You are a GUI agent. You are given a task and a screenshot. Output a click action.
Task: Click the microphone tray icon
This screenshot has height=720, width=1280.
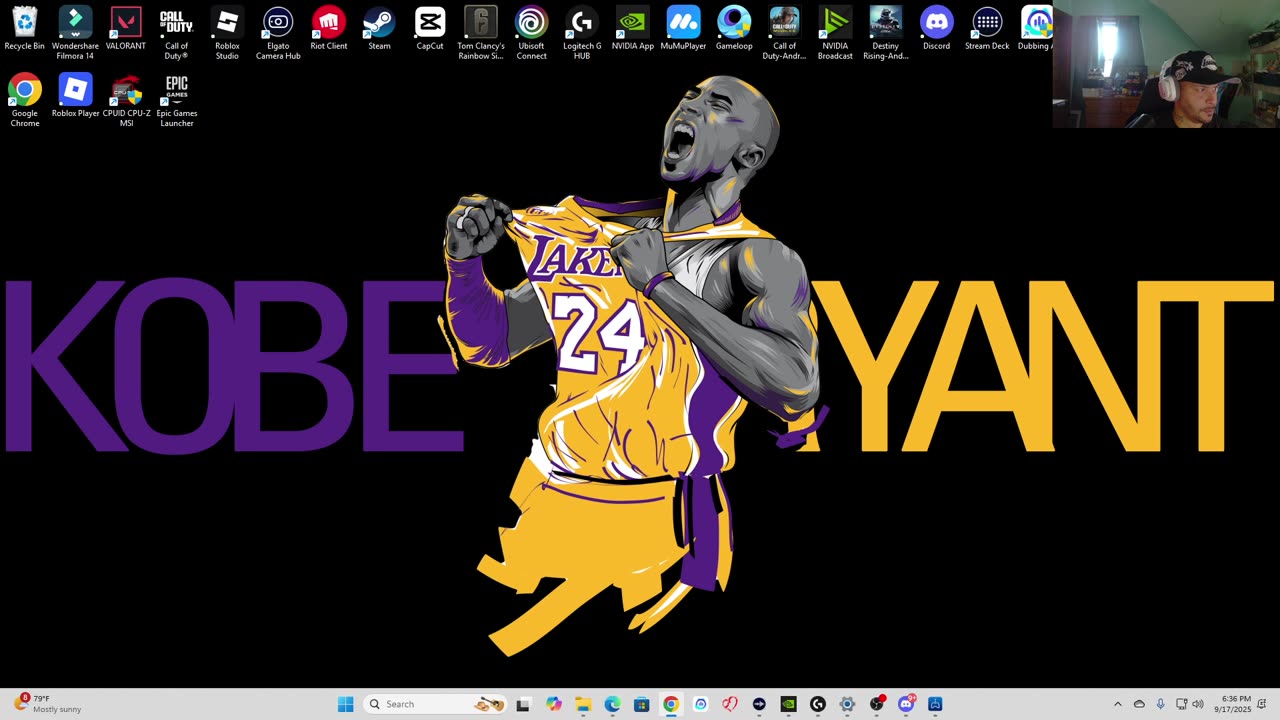tap(1160, 704)
